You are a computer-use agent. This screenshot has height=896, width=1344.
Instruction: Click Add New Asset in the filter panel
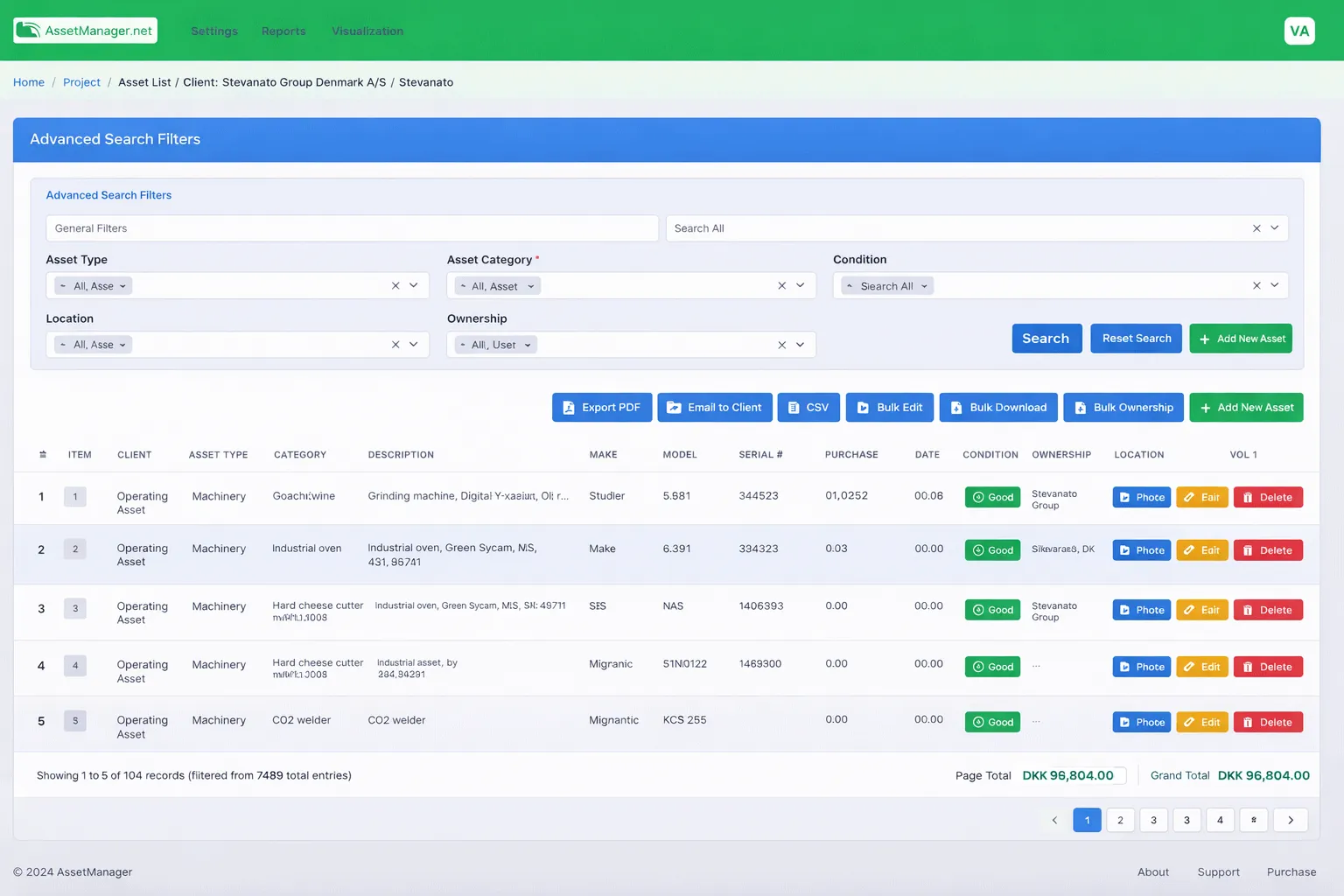coord(1241,339)
